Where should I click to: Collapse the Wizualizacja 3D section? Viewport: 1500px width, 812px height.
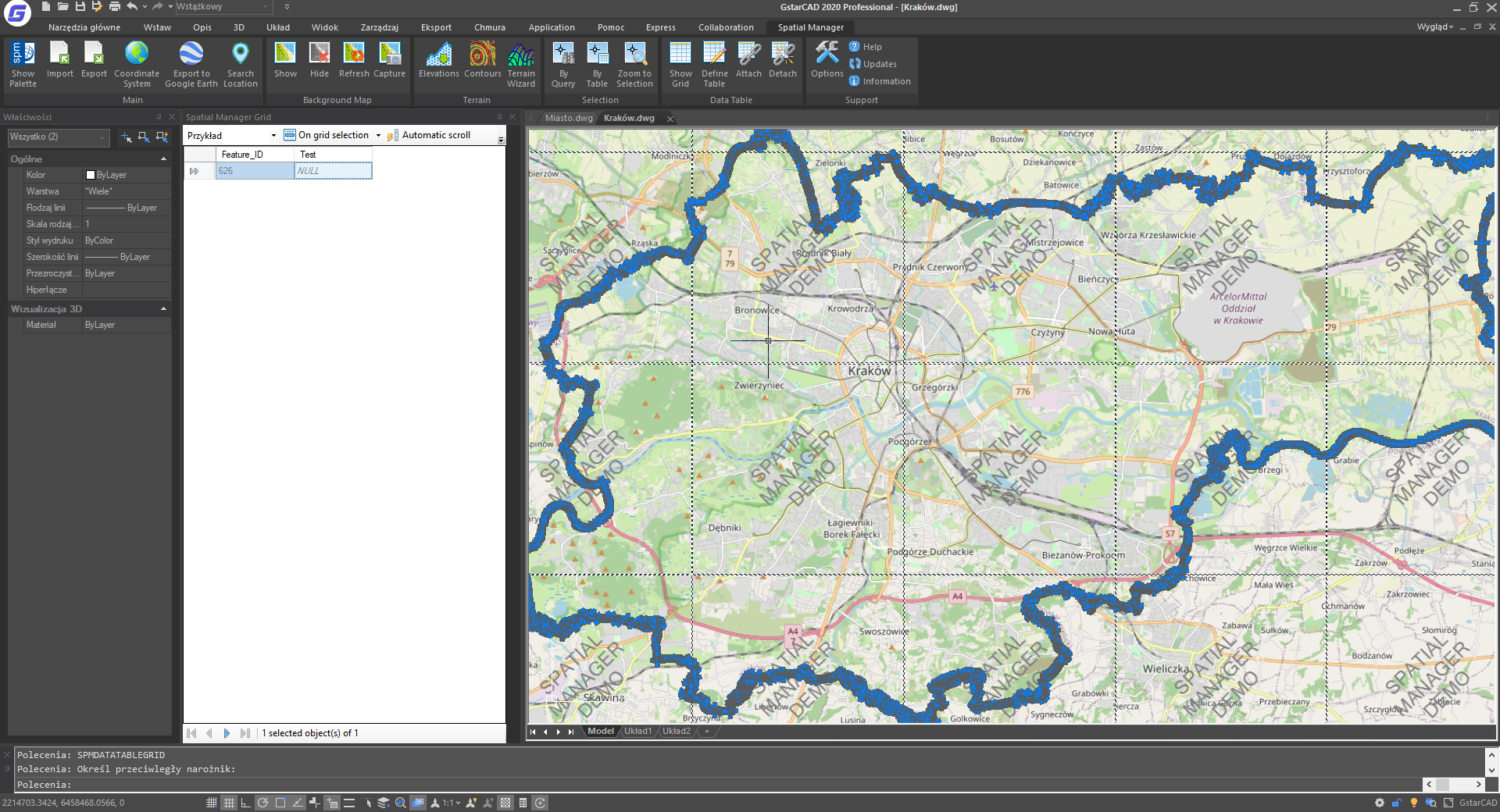163,309
